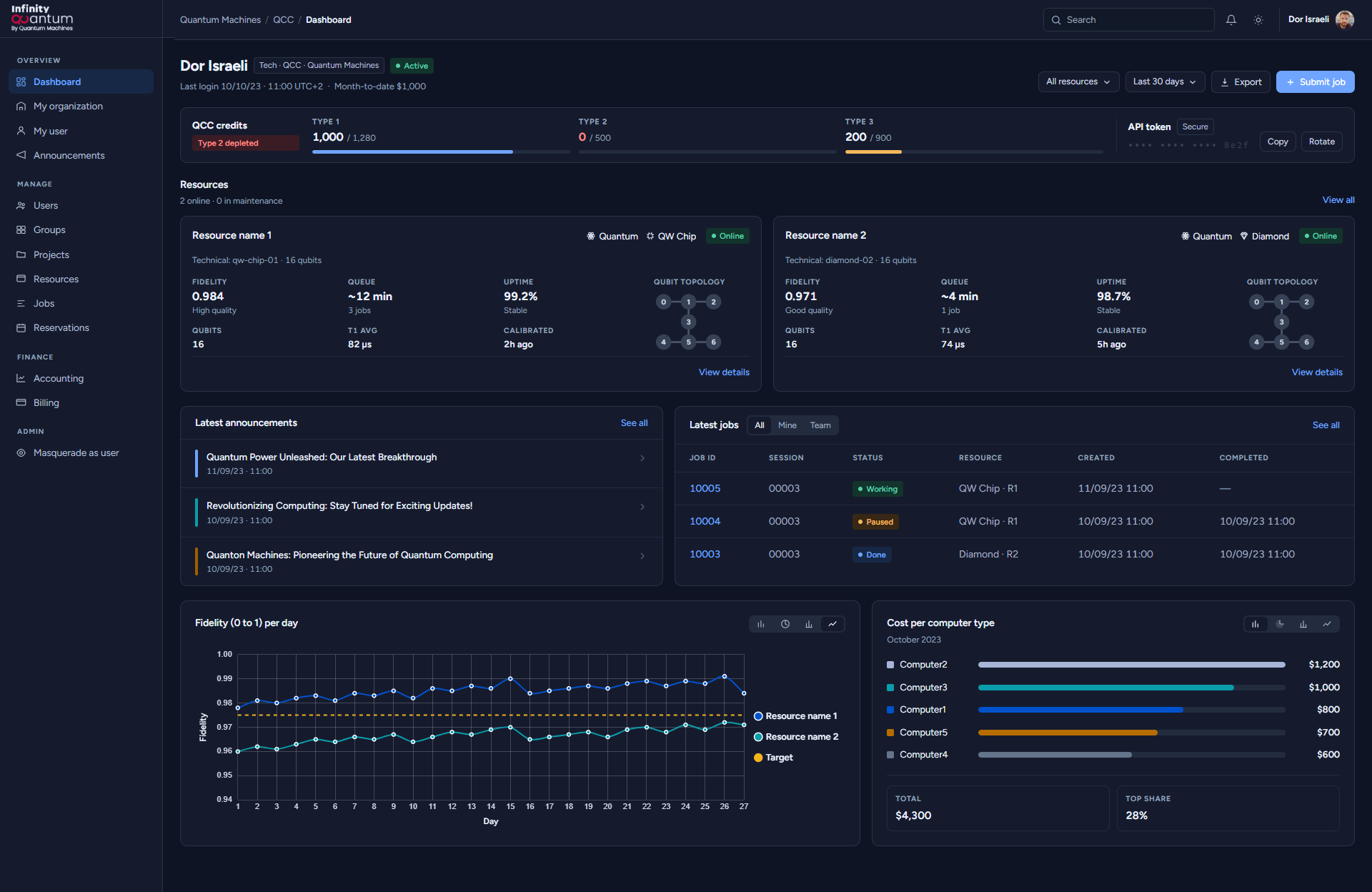Select pie view for Cost per computer chart
1372x892 pixels.
pos(1280,624)
